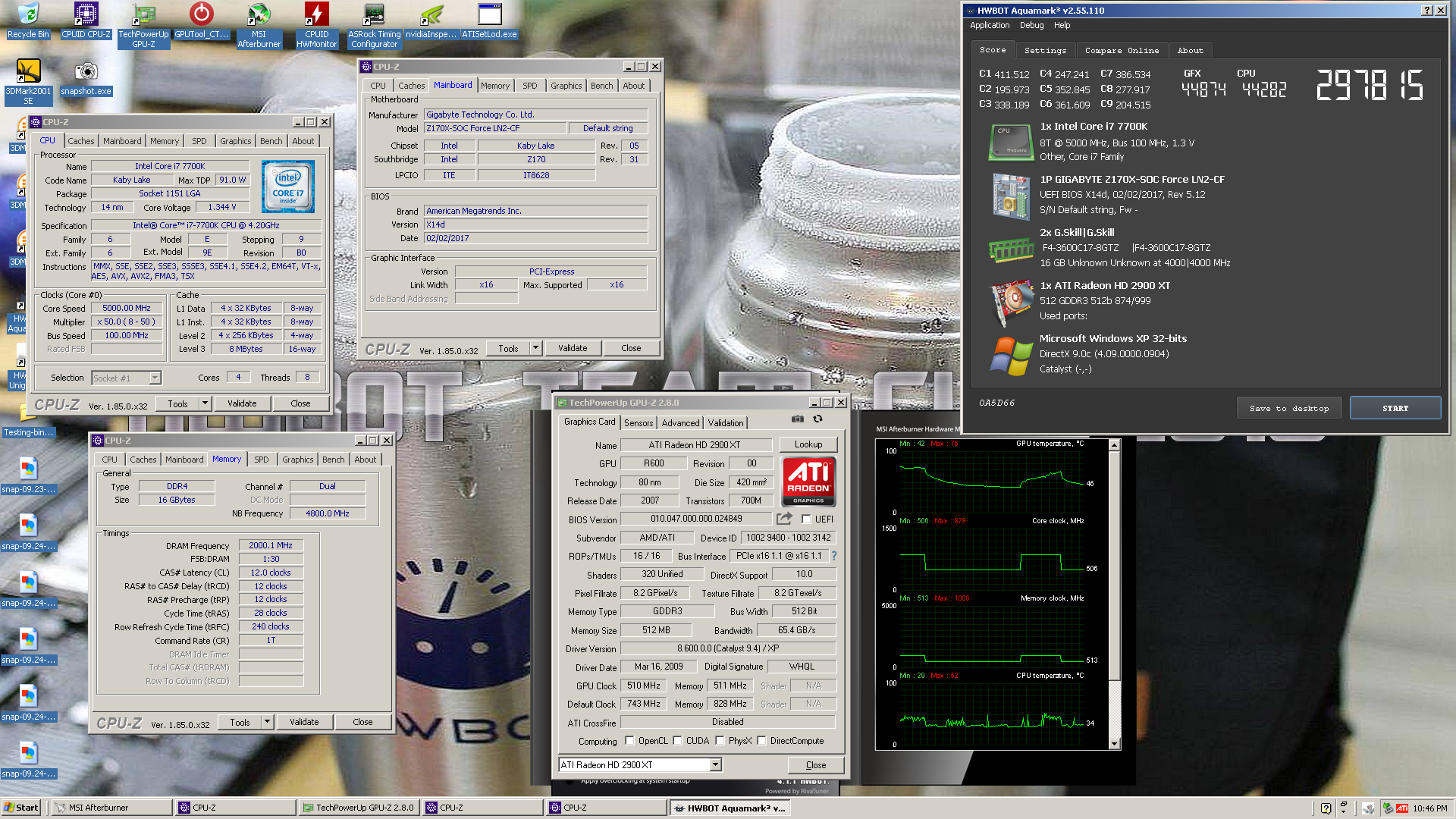Open snap-09.23 file on desktop
Viewport: 1456px width, 819px height.
28,475
